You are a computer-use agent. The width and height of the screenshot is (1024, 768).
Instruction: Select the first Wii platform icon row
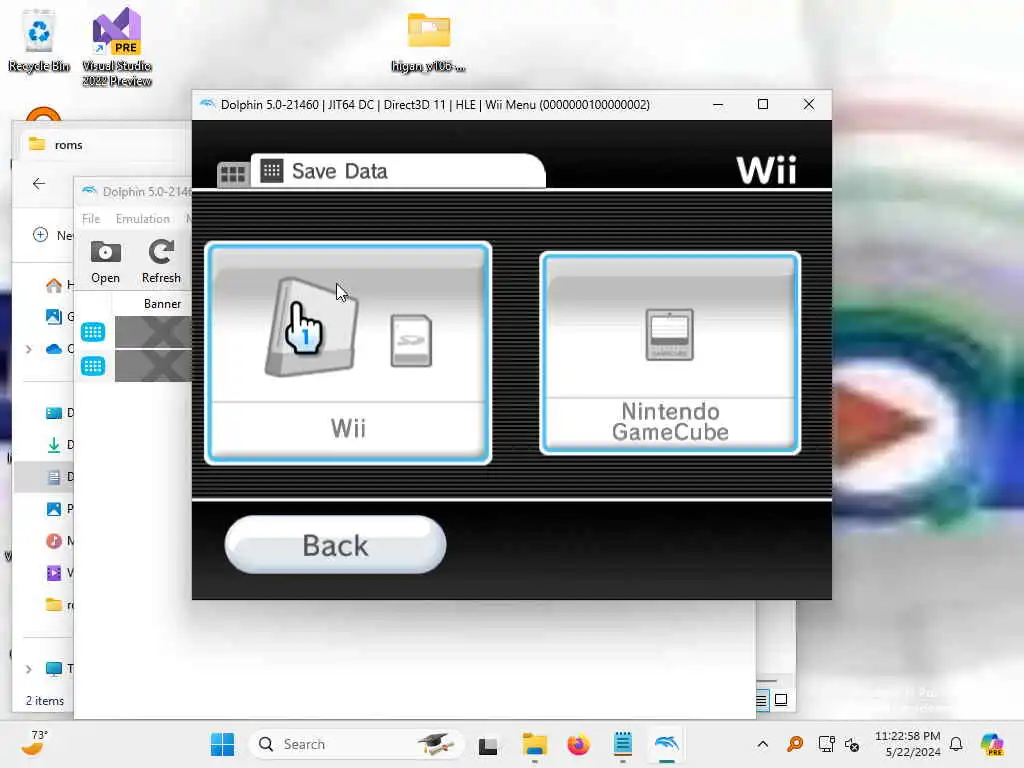(93, 332)
